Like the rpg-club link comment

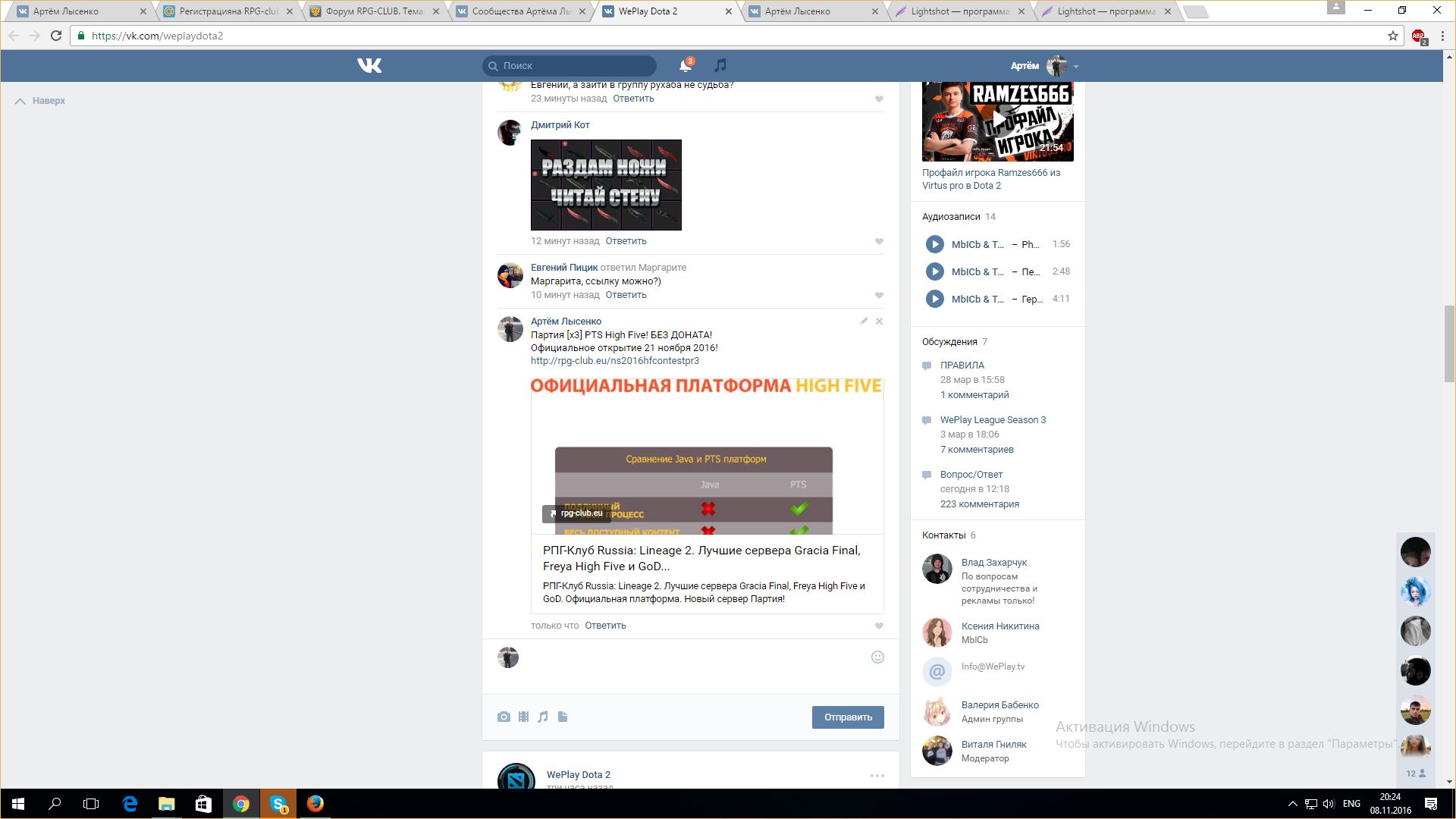tap(879, 626)
